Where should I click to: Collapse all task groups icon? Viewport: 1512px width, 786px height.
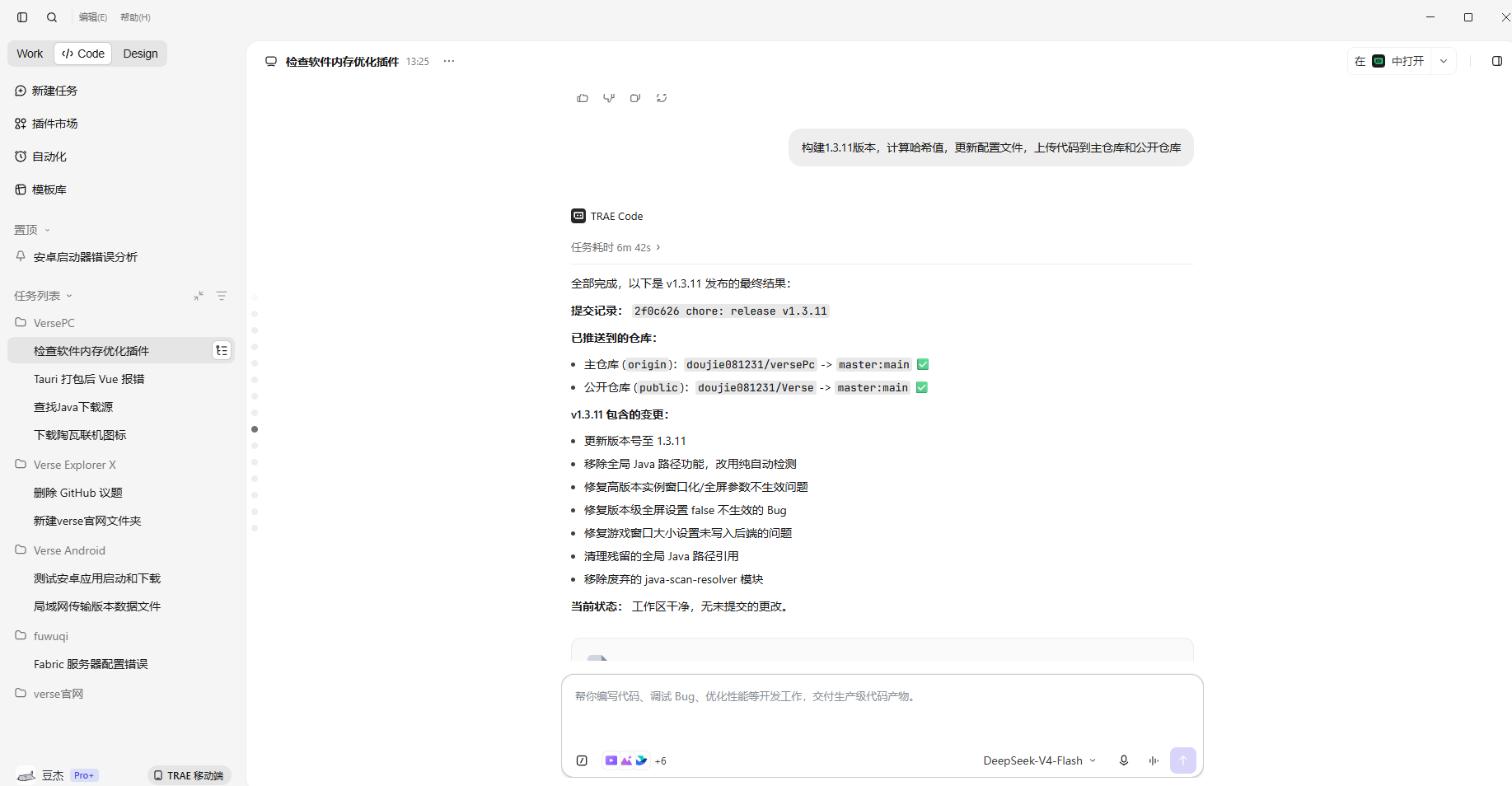(199, 296)
